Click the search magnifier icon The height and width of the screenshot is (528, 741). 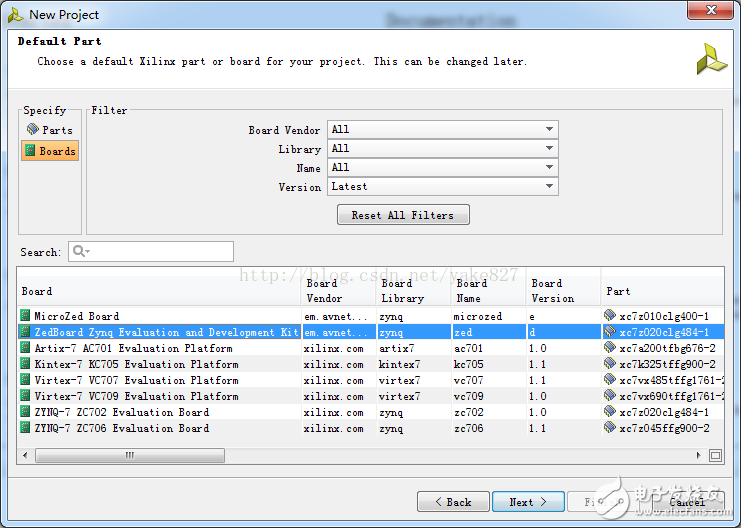[x=79, y=252]
